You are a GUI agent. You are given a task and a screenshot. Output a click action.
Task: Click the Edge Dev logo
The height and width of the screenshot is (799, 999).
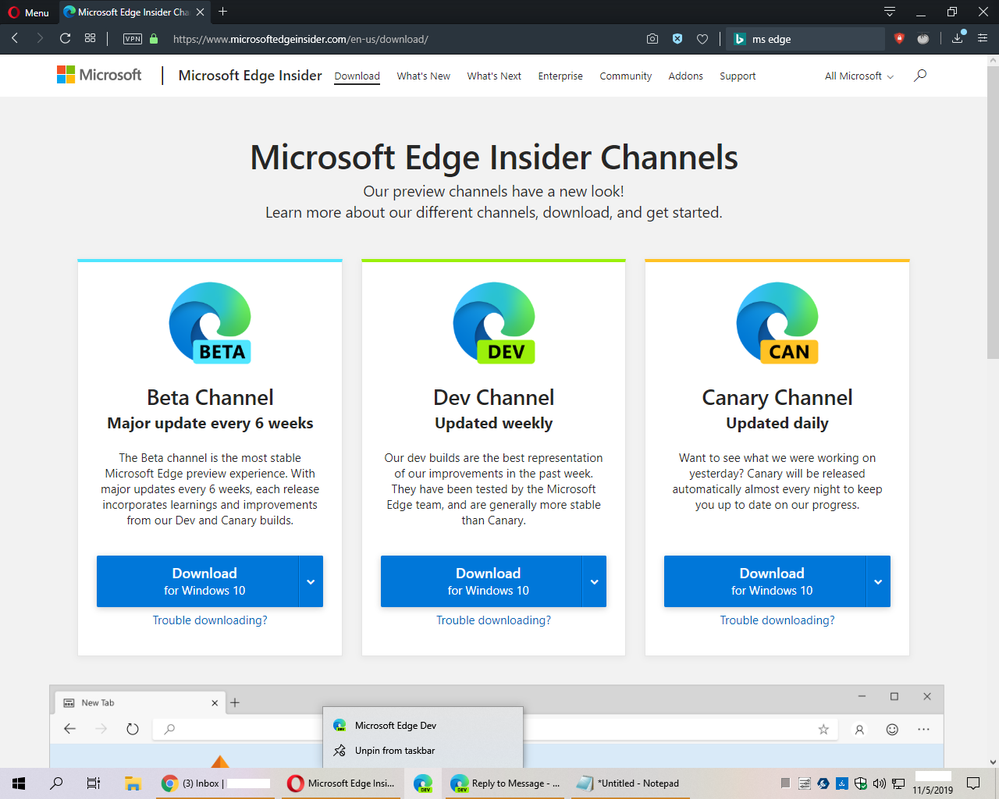(x=494, y=322)
